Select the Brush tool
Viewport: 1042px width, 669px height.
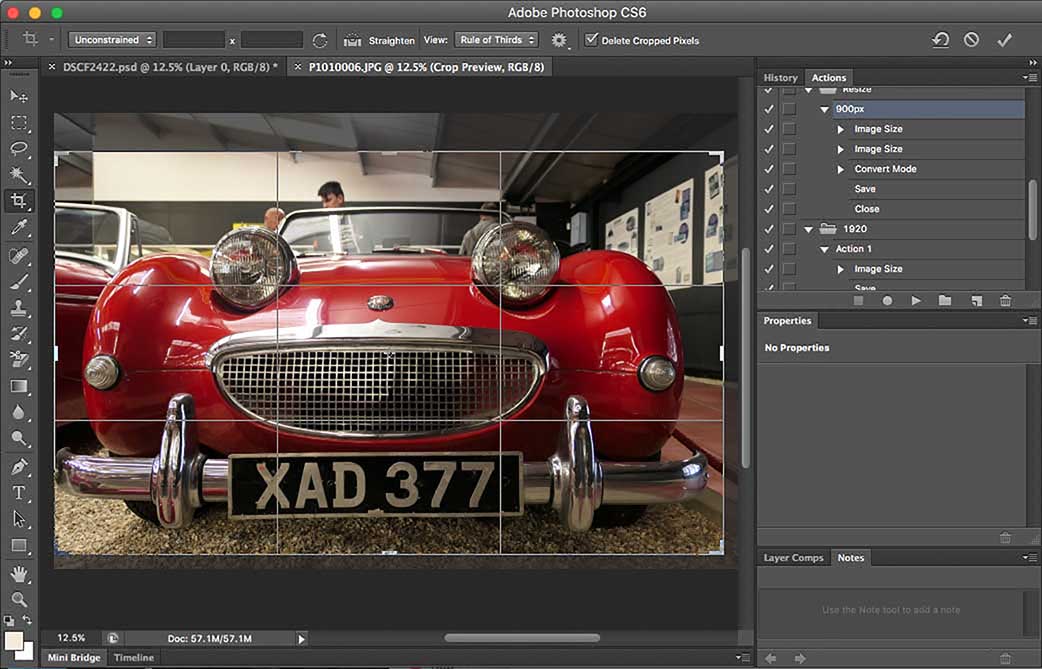[x=19, y=282]
